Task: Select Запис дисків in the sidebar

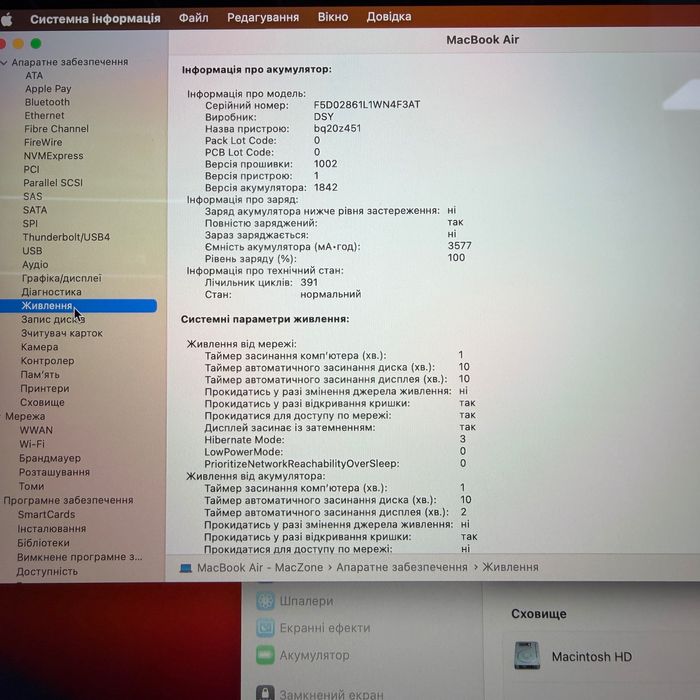Action: coord(53,320)
